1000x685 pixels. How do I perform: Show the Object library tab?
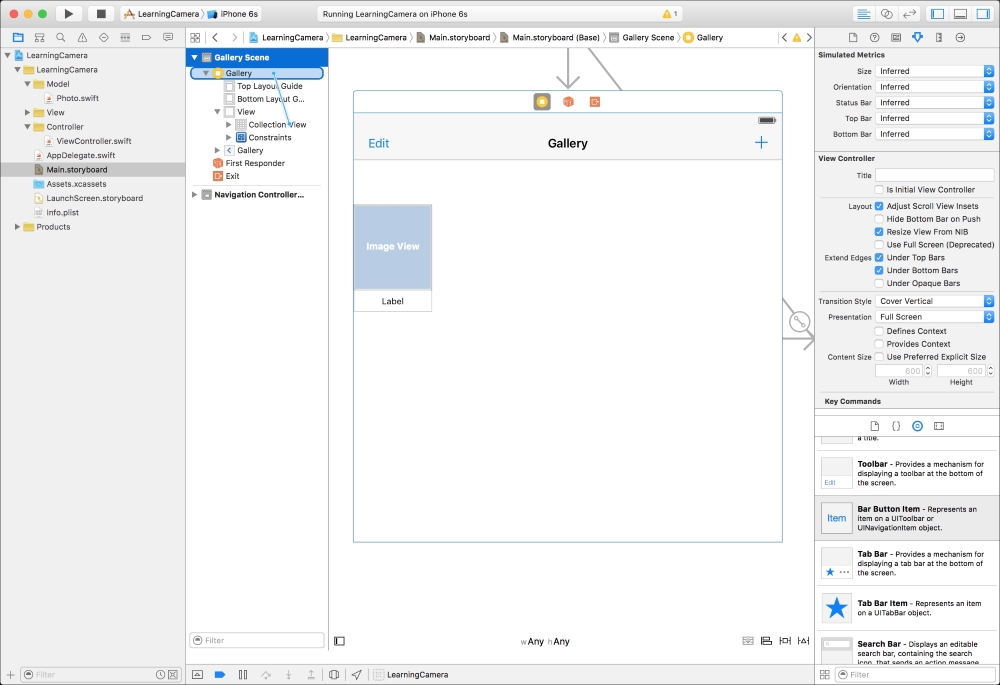(x=917, y=426)
